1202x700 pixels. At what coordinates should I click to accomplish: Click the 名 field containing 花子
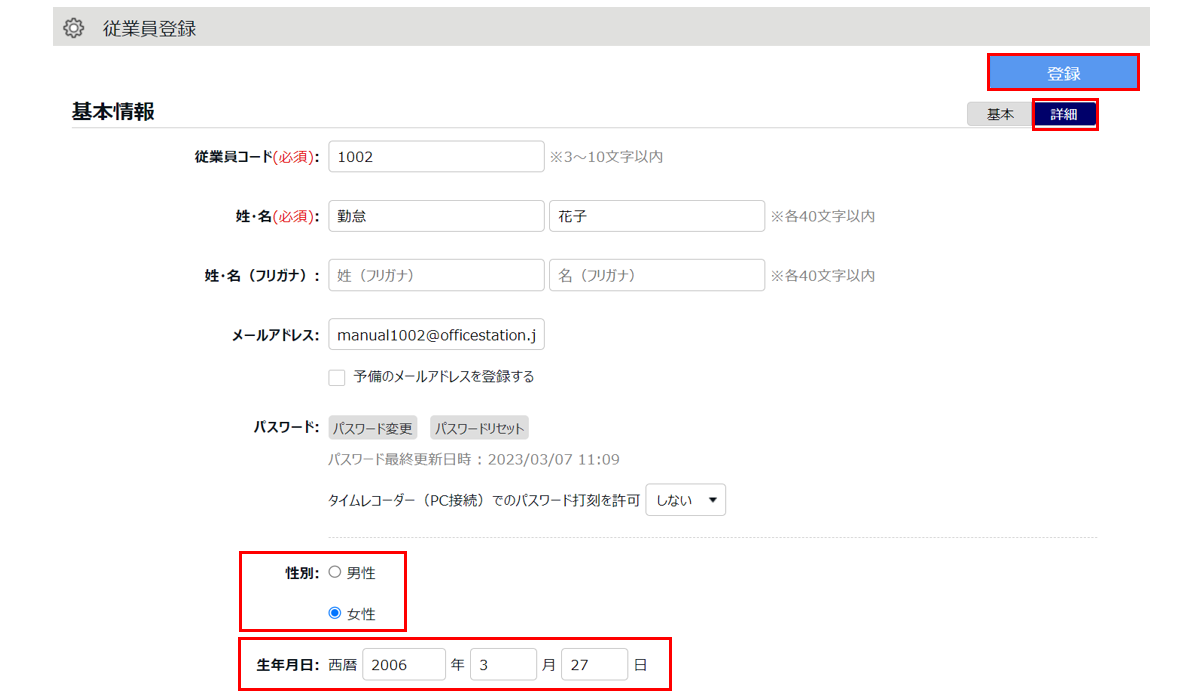coord(656,216)
